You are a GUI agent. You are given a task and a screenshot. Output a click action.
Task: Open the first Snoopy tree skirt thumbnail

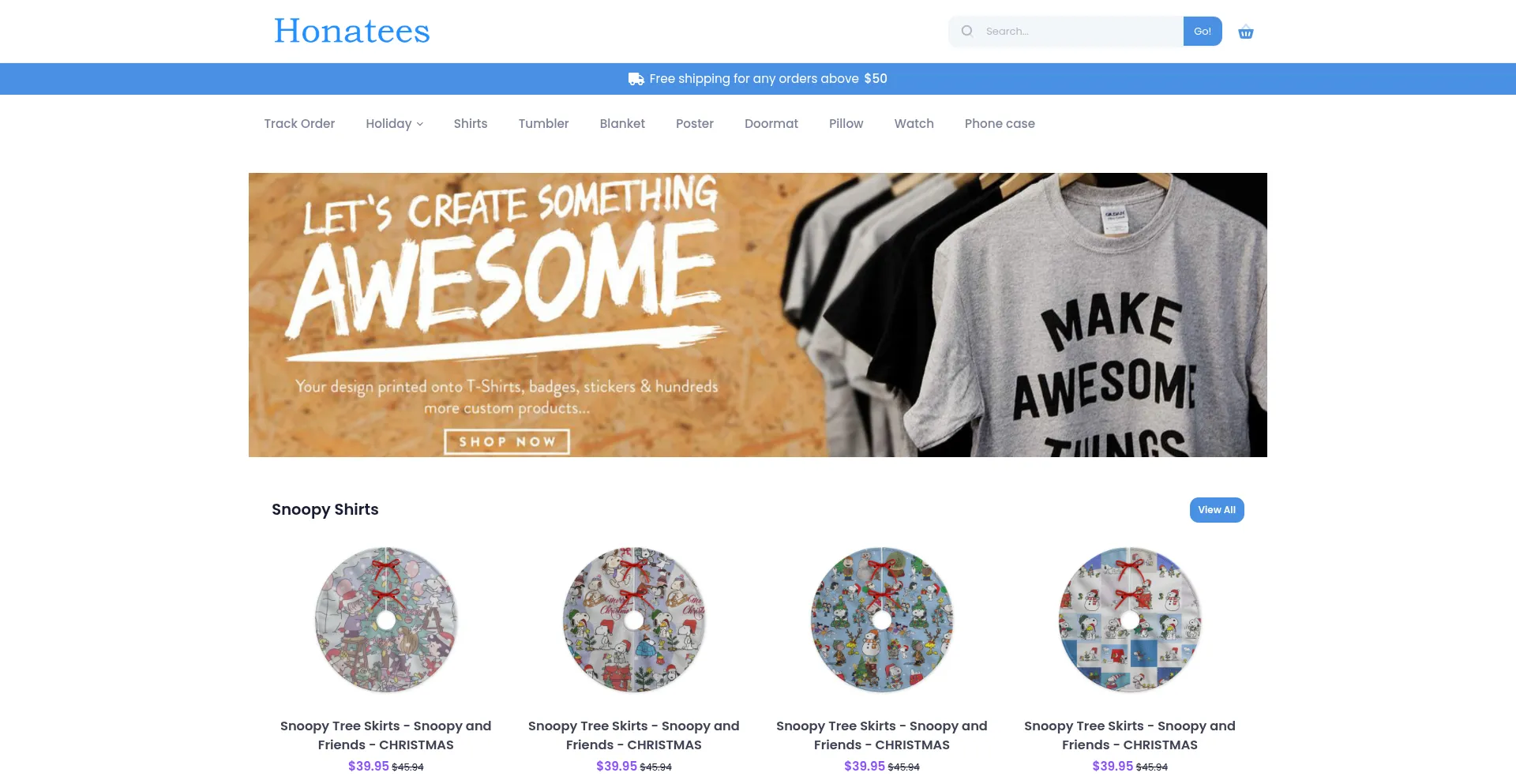click(386, 620)
